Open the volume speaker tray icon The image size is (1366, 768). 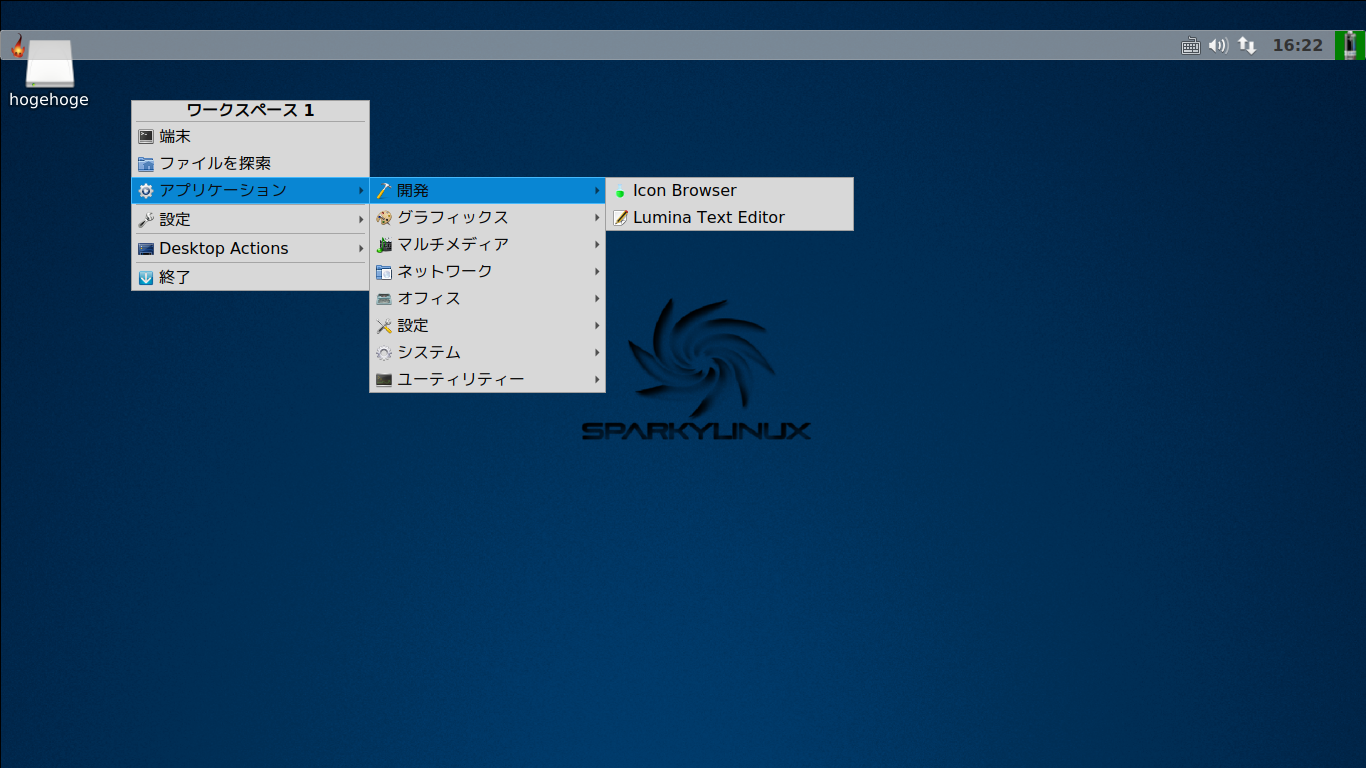[x=1218, y=45]
